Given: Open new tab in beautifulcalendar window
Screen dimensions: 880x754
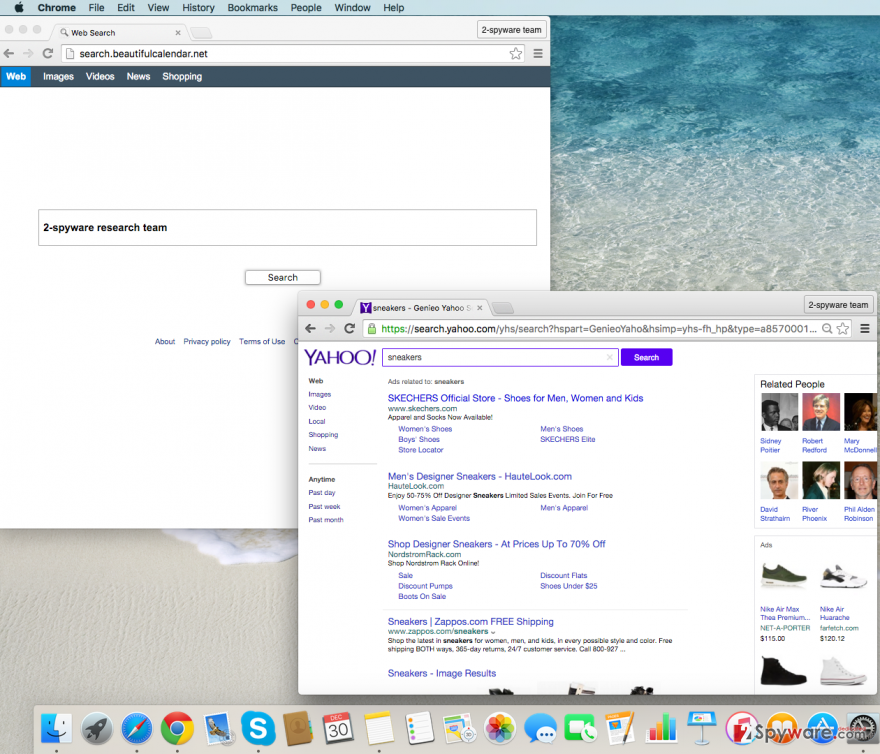Looking at the screenshot, I should pyautogui.click(x=200, y=33).
